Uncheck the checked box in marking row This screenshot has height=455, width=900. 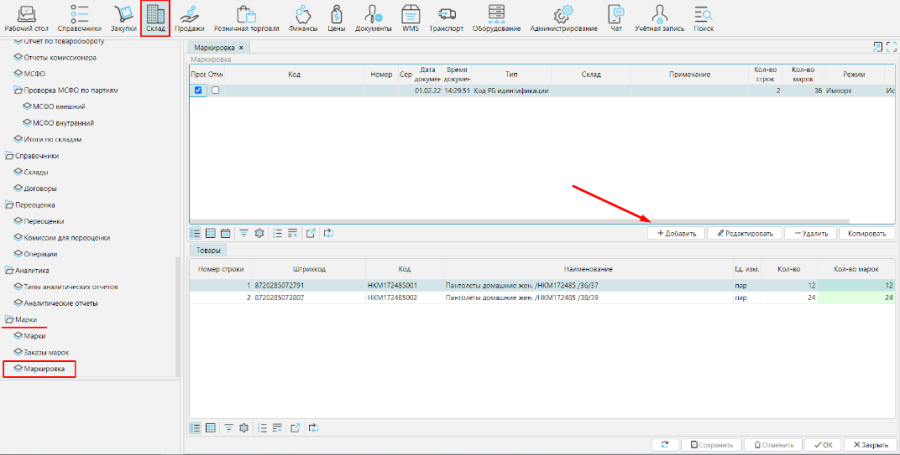(x=198, y=91)
